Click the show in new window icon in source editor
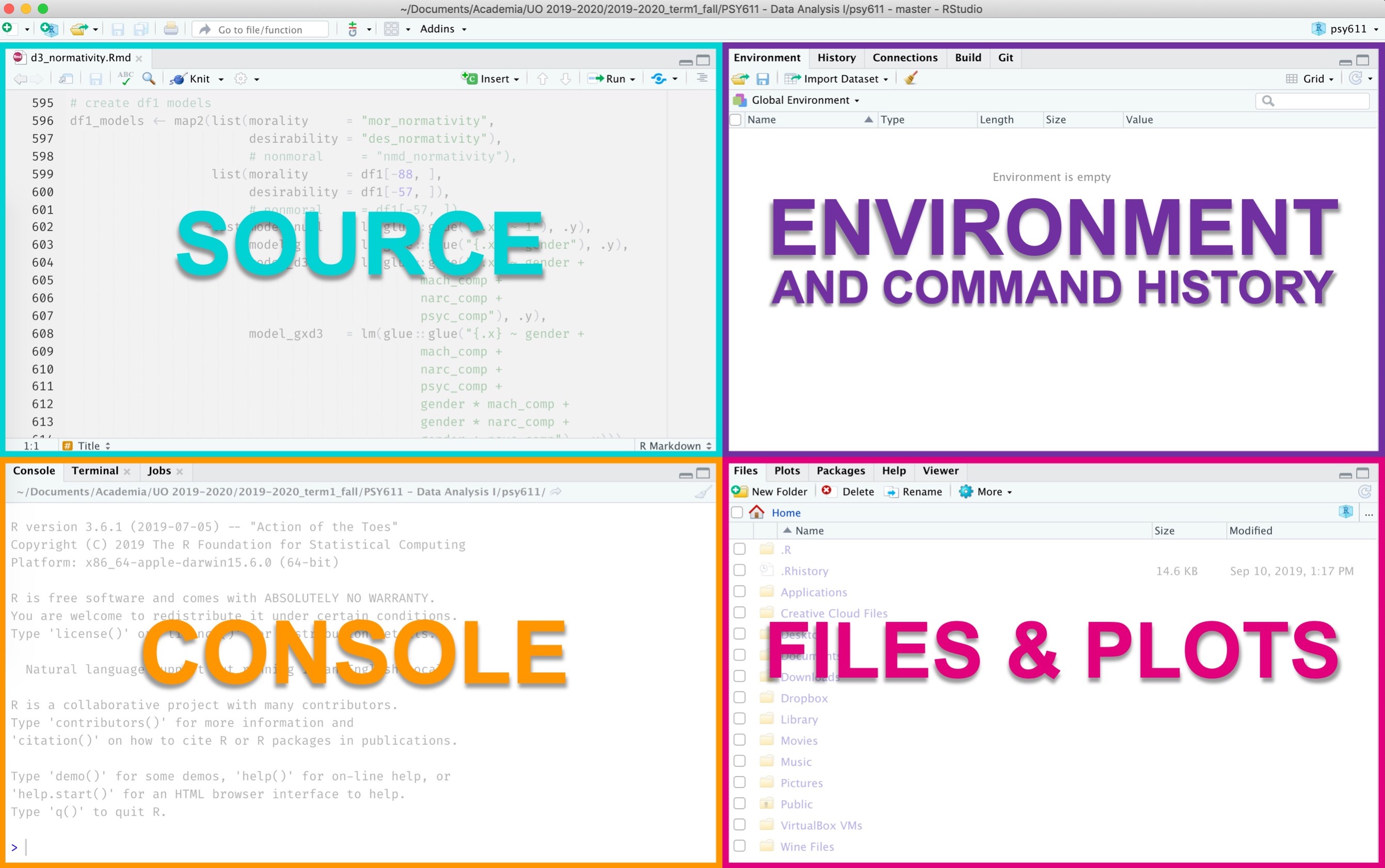 [66, 79]
